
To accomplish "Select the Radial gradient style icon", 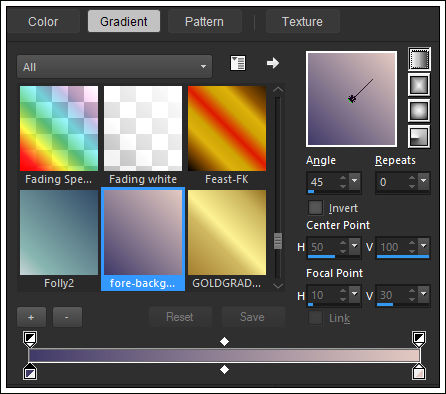I will pyautogui.click(x=419, y=136).
